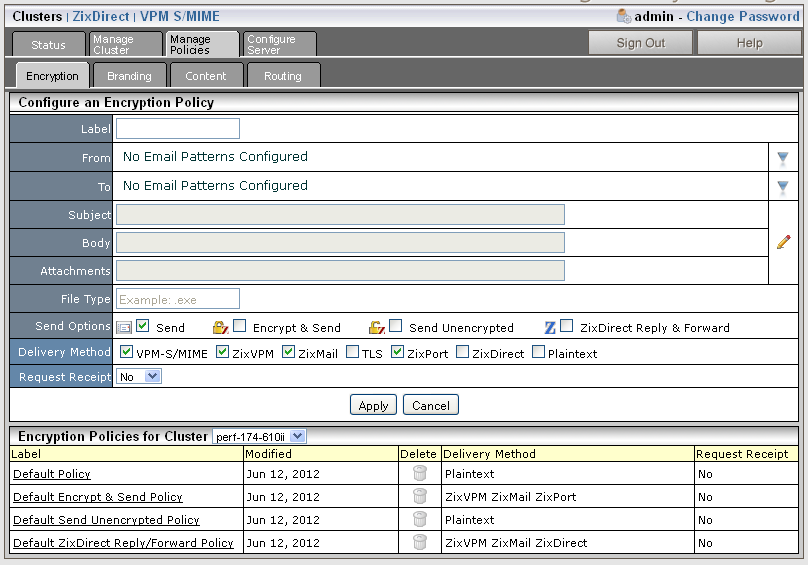
Task: Click the Sign Out button
Action: (x=640, y=43)
